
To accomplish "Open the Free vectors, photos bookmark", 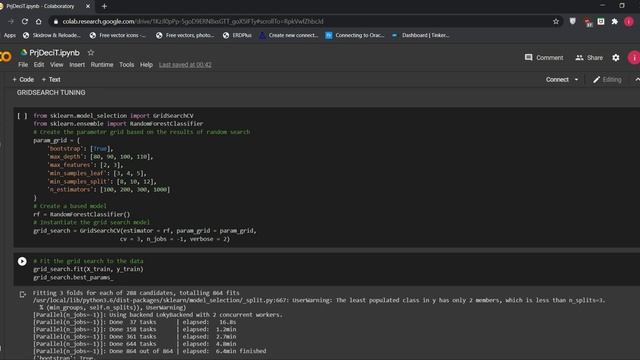I will point(185,36).
